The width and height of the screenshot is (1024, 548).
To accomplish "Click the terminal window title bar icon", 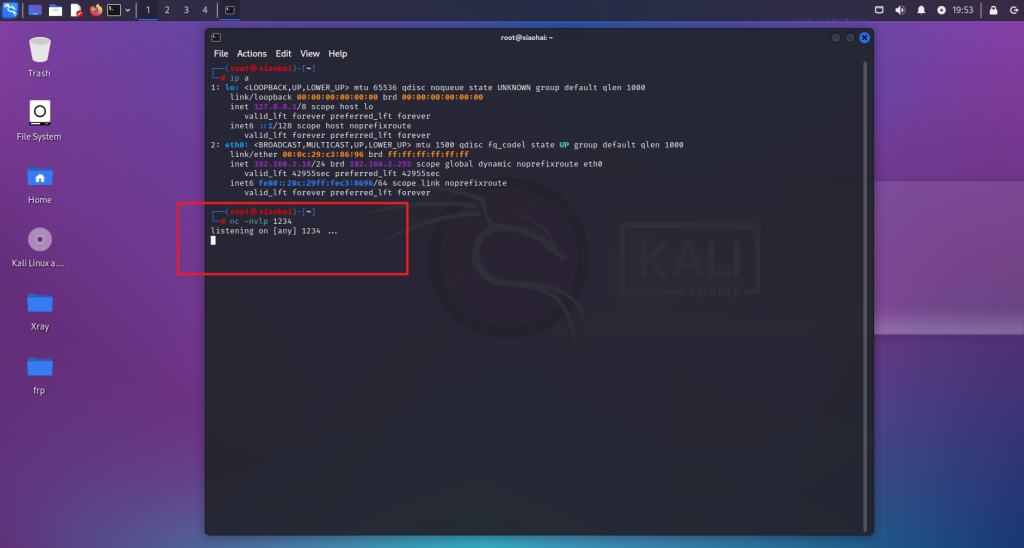I will [x=216, y=38].
